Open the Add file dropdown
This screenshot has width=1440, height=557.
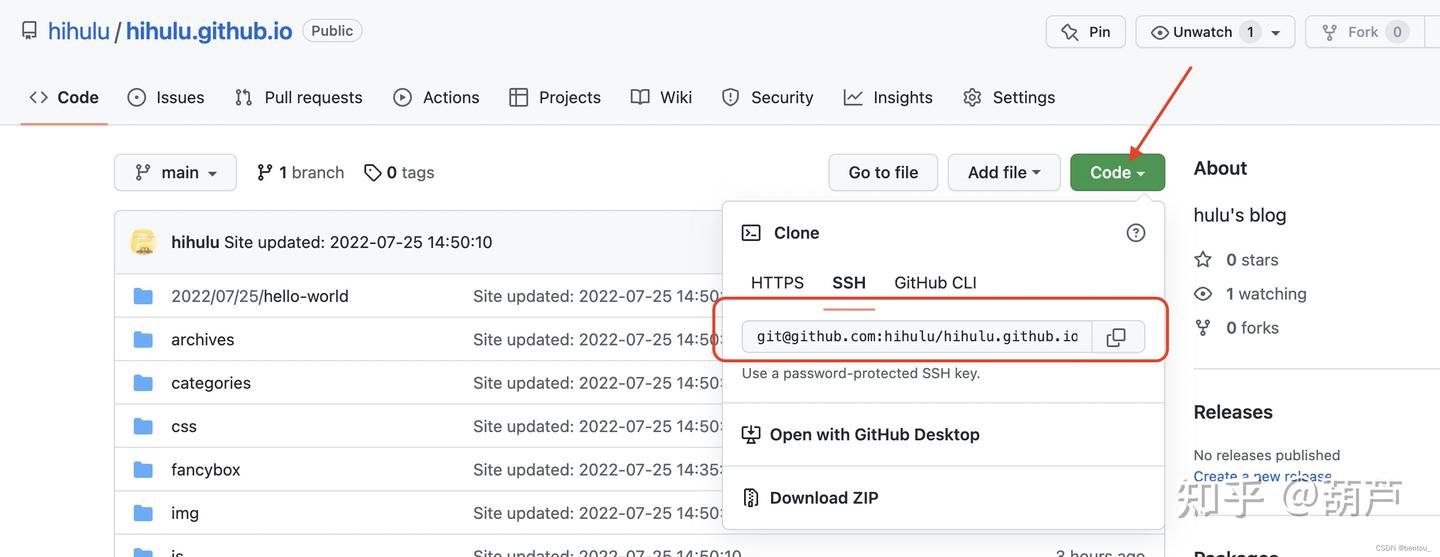[1003, 172]
